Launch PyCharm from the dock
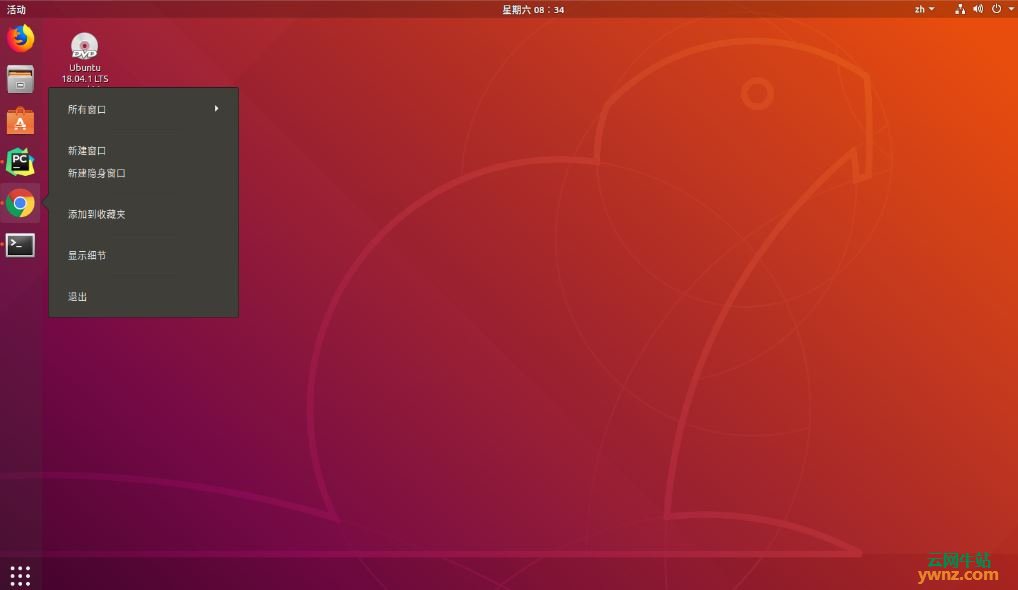 [x=20, y=162]
